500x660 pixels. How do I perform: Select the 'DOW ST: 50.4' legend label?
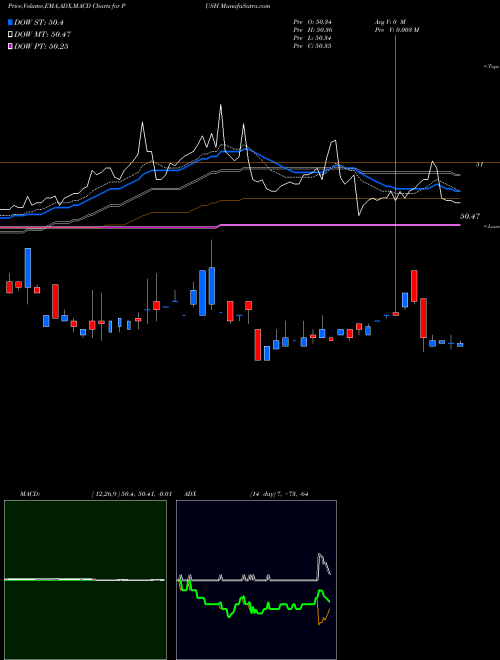pos(39,22)
